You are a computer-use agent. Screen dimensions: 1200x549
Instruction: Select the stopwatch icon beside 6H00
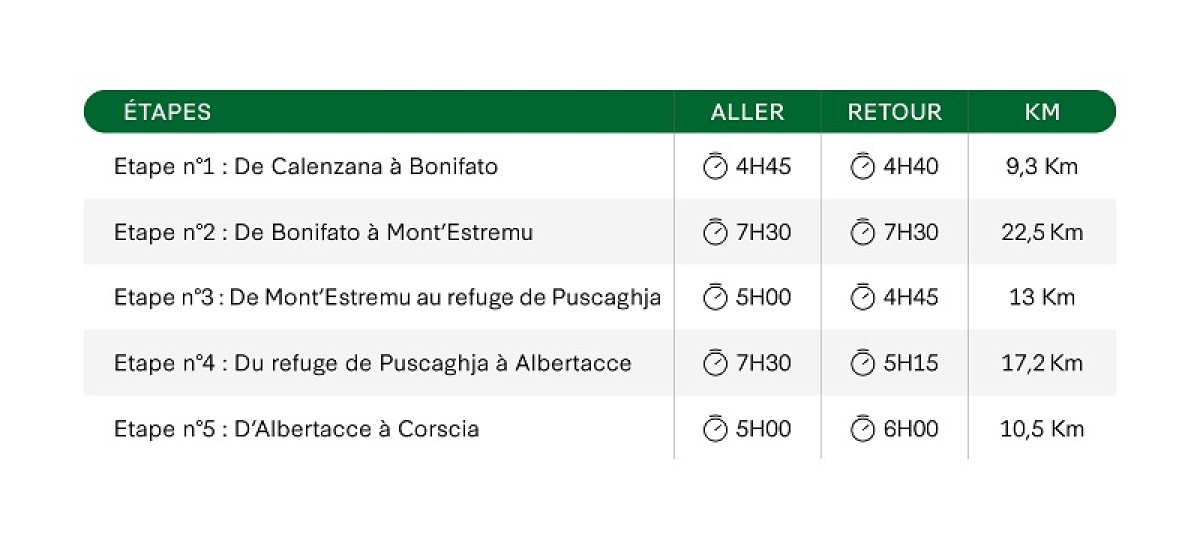(862, 429)
